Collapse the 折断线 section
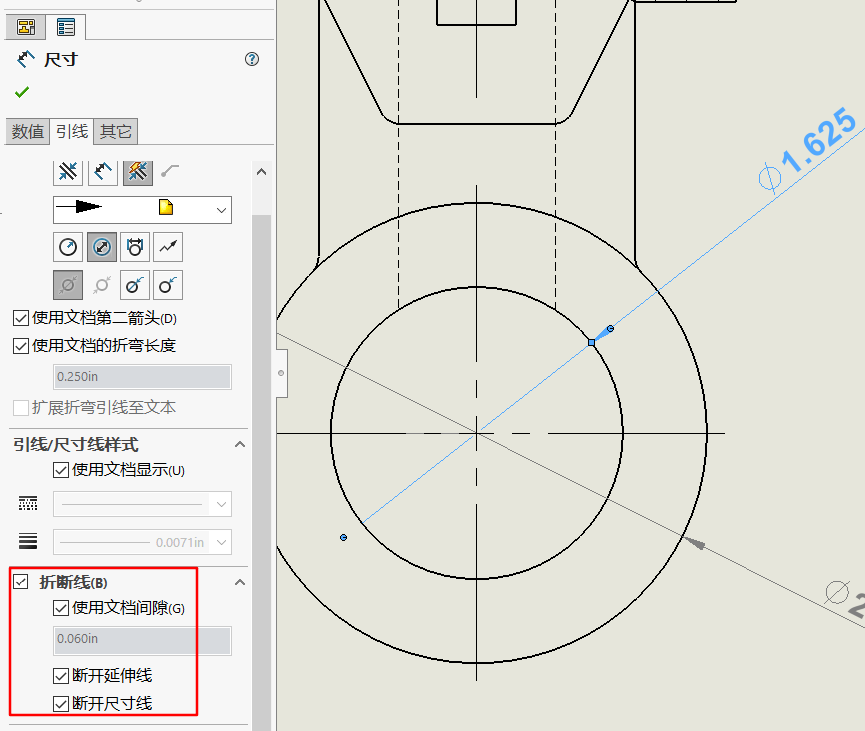 click(238, 581)
